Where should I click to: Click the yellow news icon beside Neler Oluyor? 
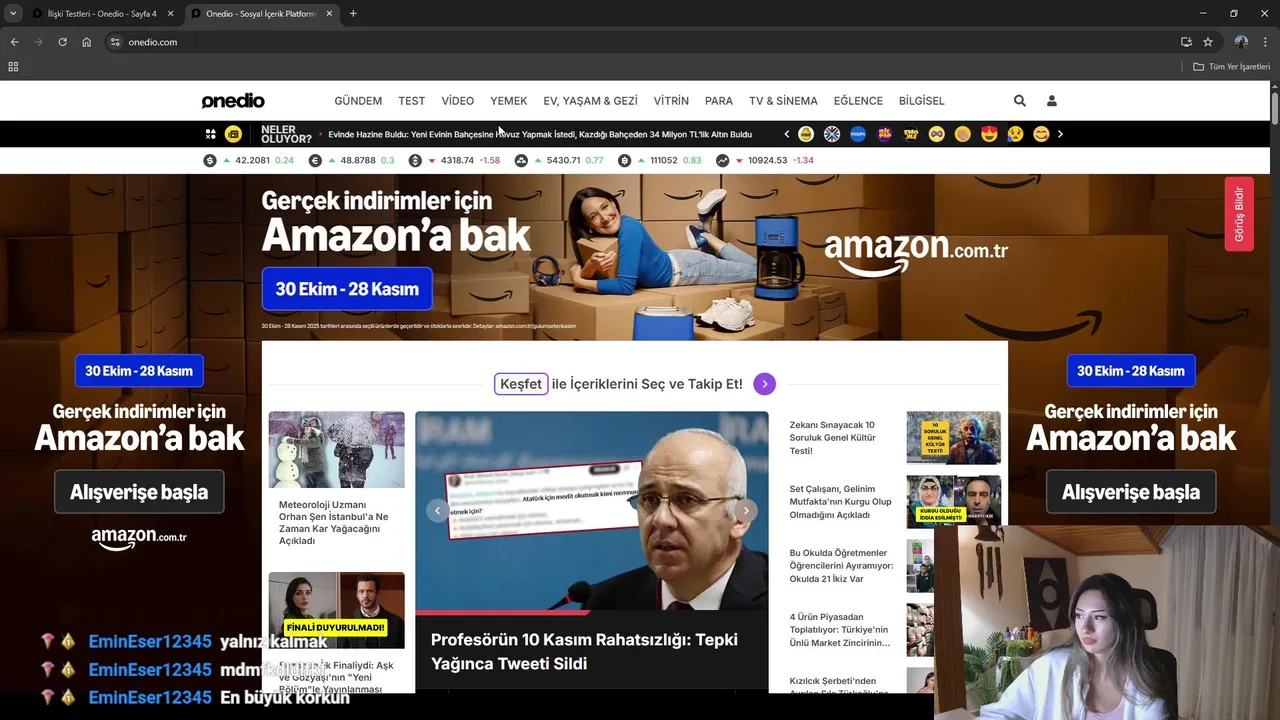coord(233,134)
